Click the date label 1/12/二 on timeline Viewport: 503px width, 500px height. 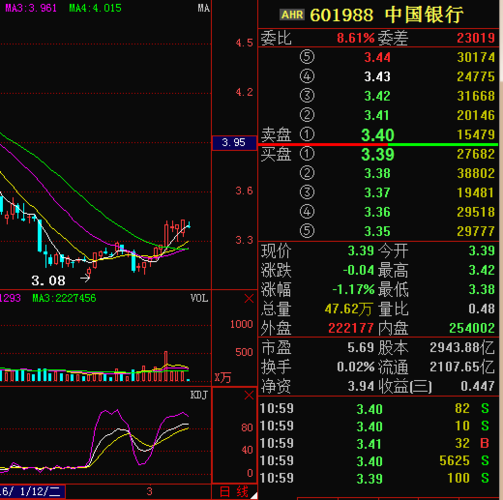pos(40,492)
